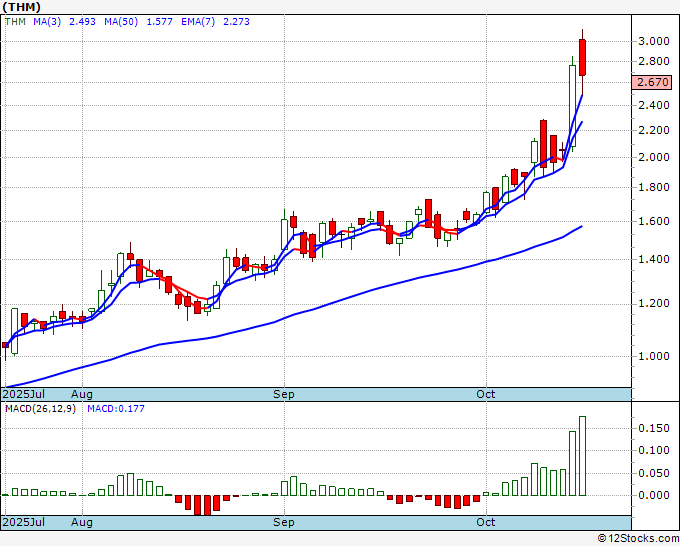Click the Aug label on MACD axis
This screenshot has width=680, height=546.
82,522
